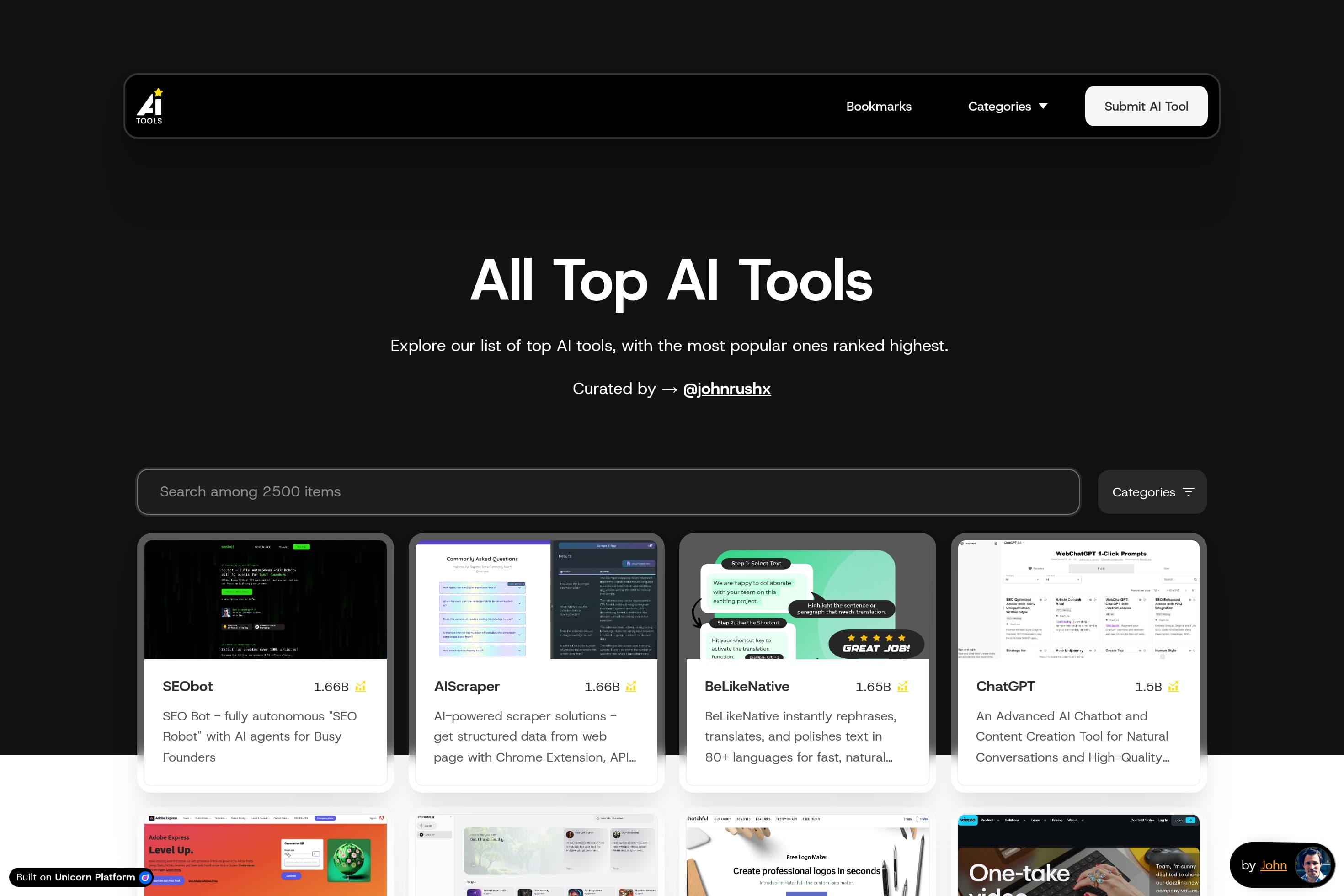Click the traffic chart icon next to SEObot 1.66B

point(360,686)
